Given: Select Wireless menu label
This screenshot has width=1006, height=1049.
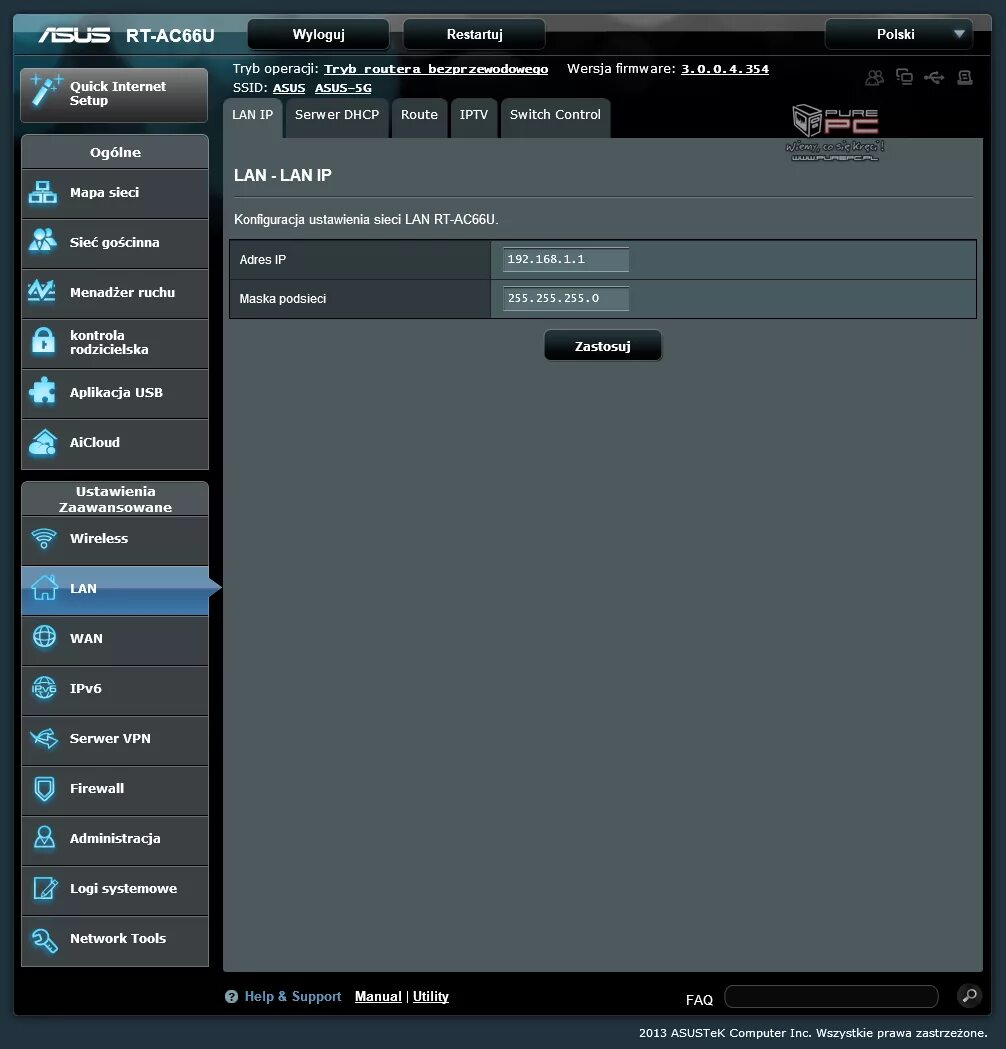Looking at the screenshot, I should click(99, 539).
